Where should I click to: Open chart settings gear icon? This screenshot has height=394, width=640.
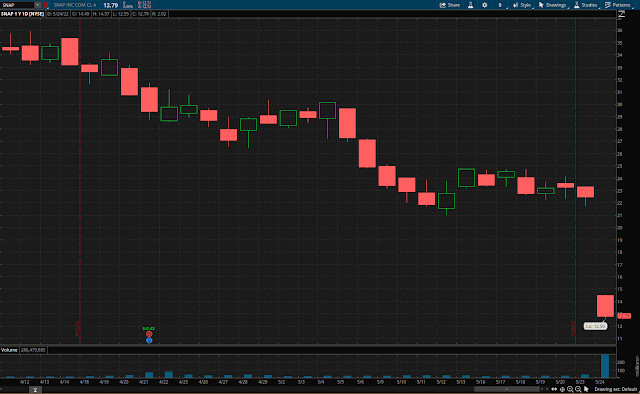(x=484, y=5)
